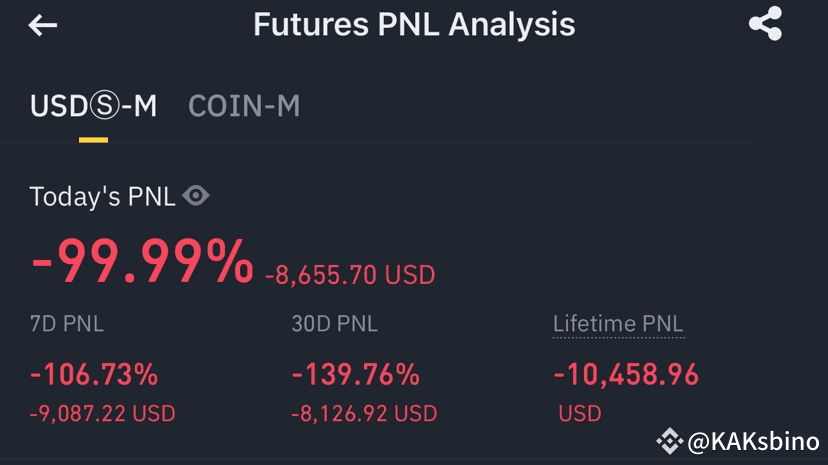The height and width of the screenshot is (465, 828).
Task: Tap the -106.73% seven-day percentage
Action: (x=94, y=374)
